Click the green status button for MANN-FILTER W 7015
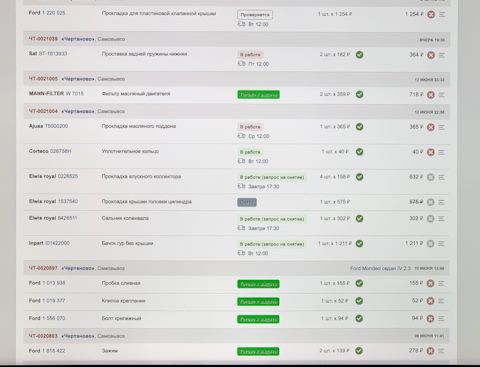This screenshot has height=367, width=480. tap(258, 95)
